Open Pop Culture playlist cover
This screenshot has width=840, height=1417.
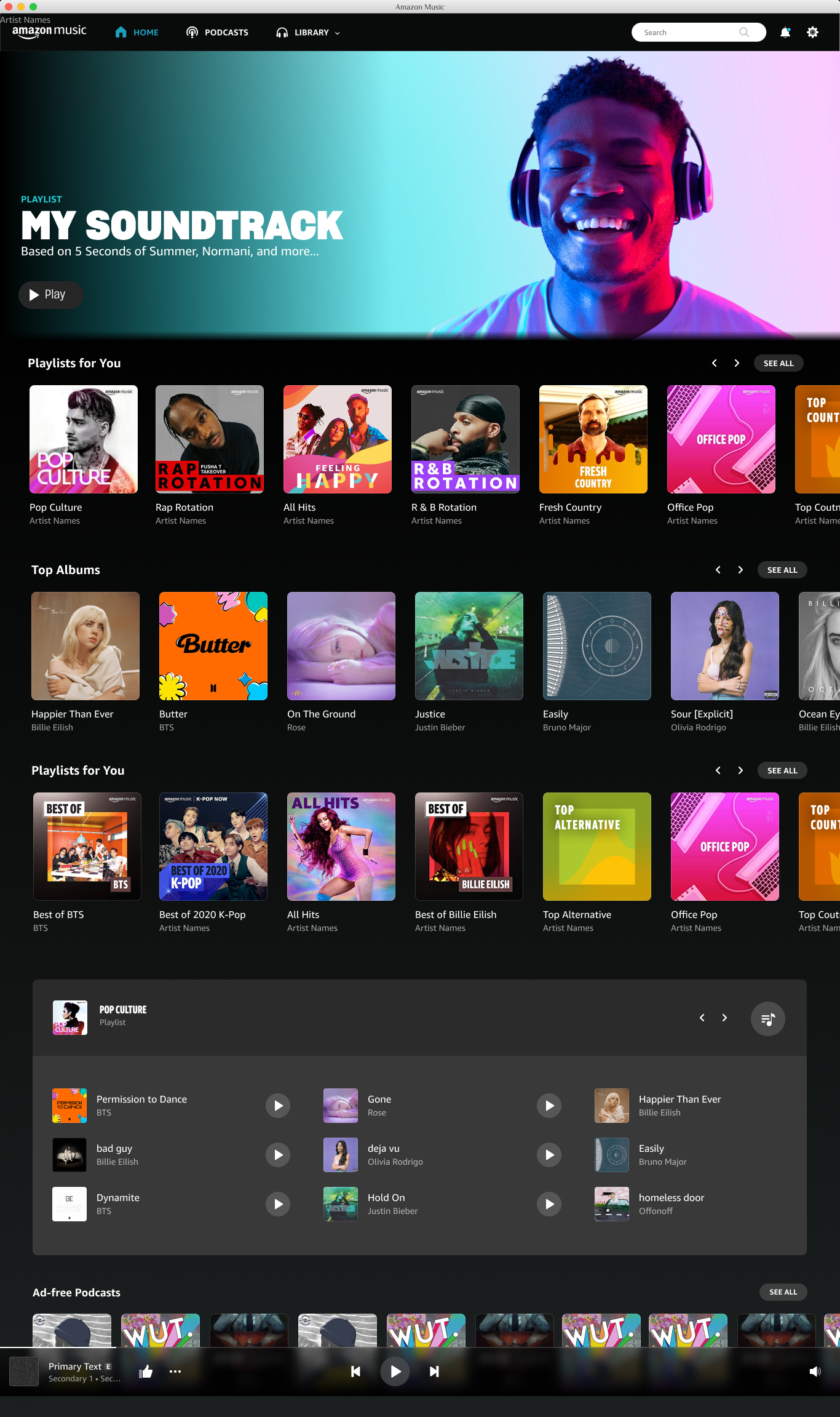tap(84, 439)
